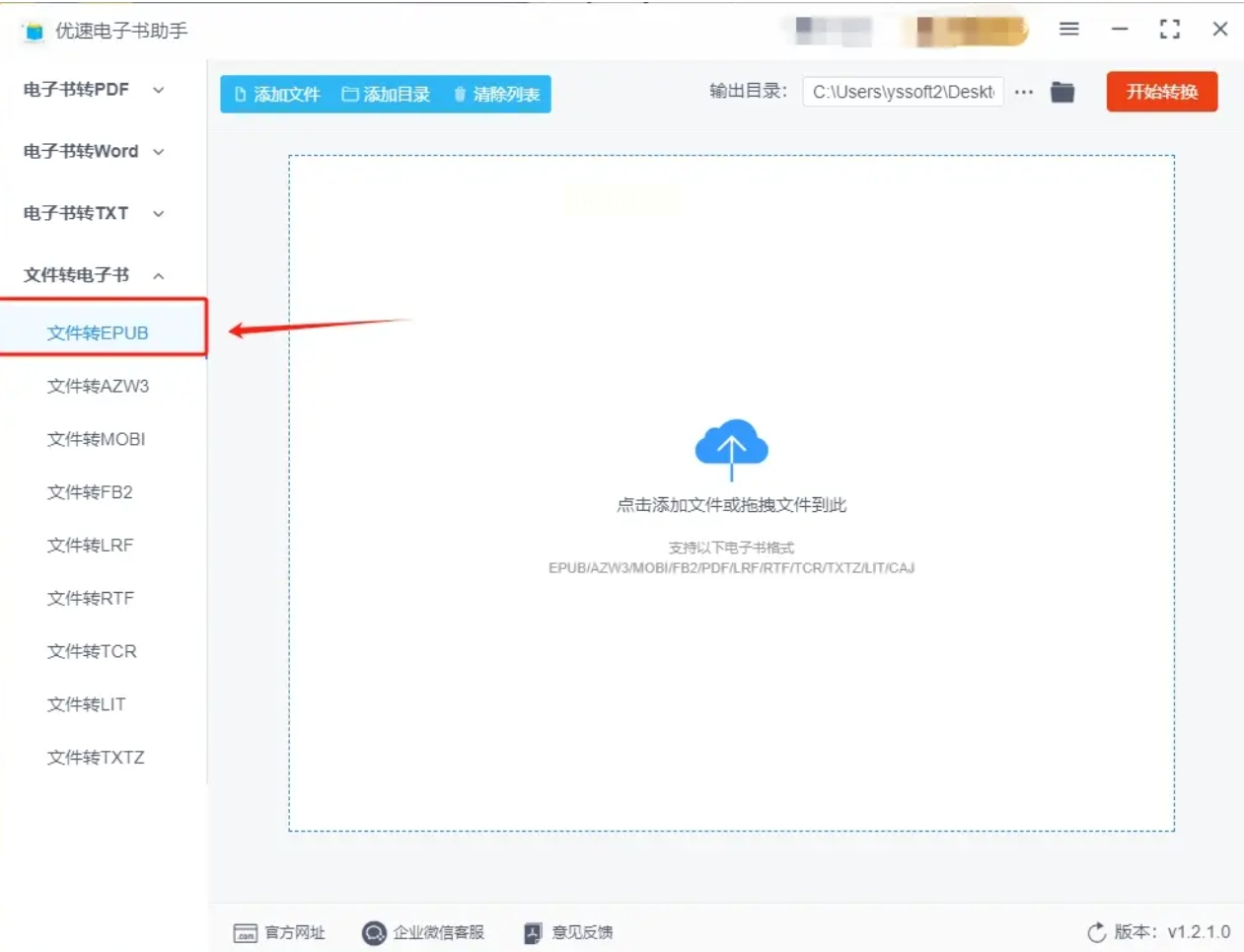Click the add directory folder icon

pos(349,95)
